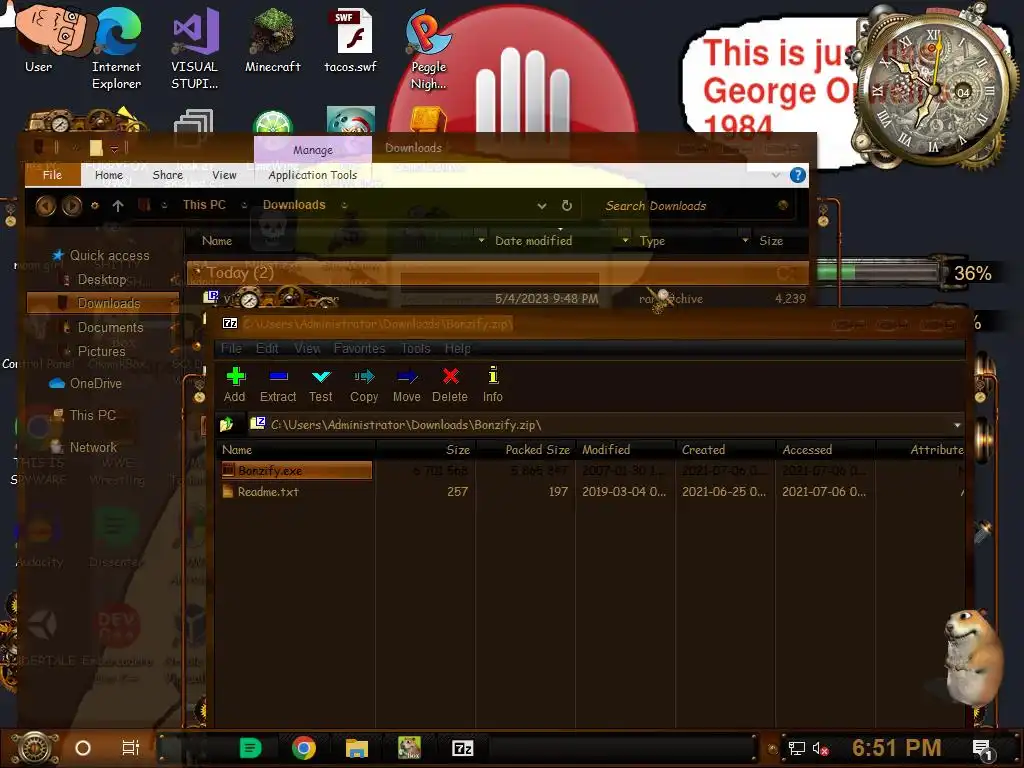1024x768 pixels.
Task: Select Quick access in Explorer sidebar
Action: (101, 255)
